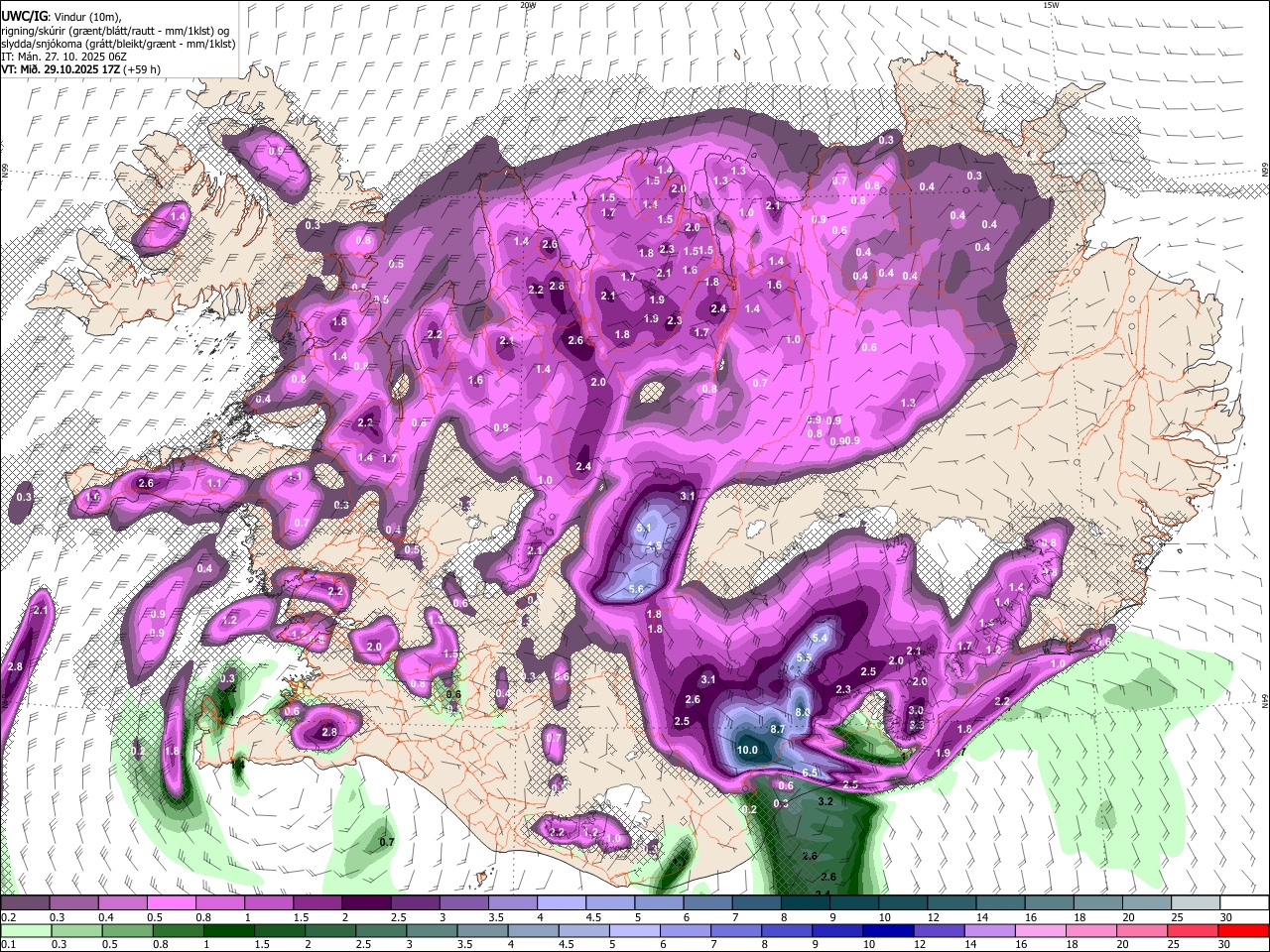The width and height of the screenshot is (1270, 952).
Task: Click the palest green first swatch in rain legend
Action: coord(25,931)
